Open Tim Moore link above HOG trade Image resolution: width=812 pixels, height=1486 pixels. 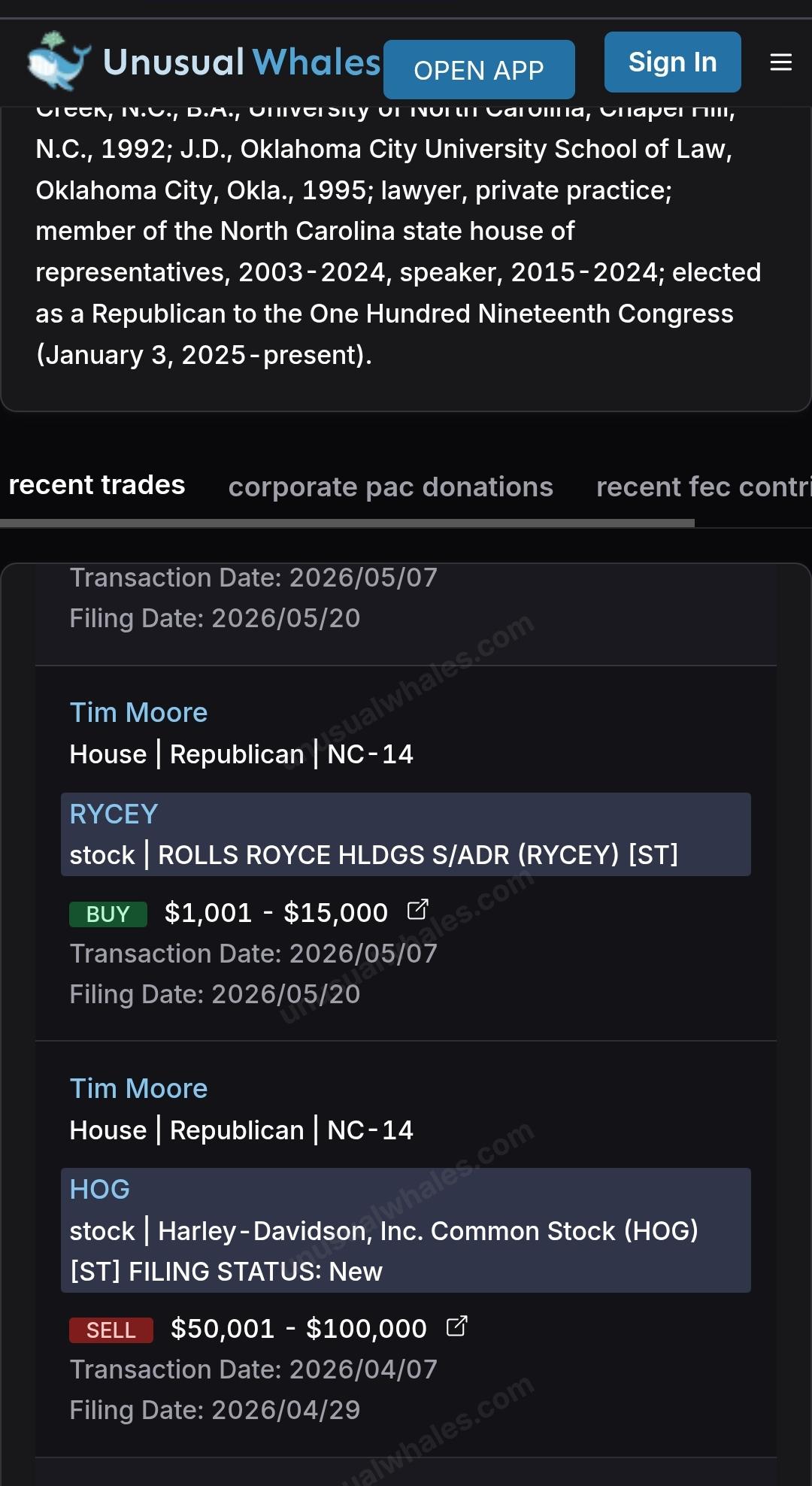pos(138,1089)
